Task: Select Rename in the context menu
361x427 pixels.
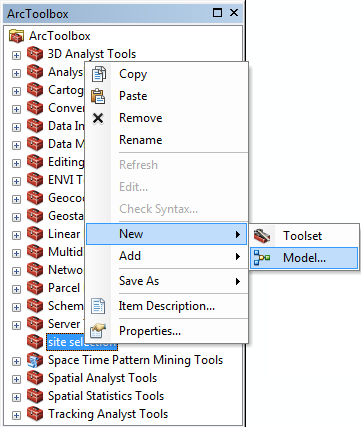Action: tap(167, 140)
